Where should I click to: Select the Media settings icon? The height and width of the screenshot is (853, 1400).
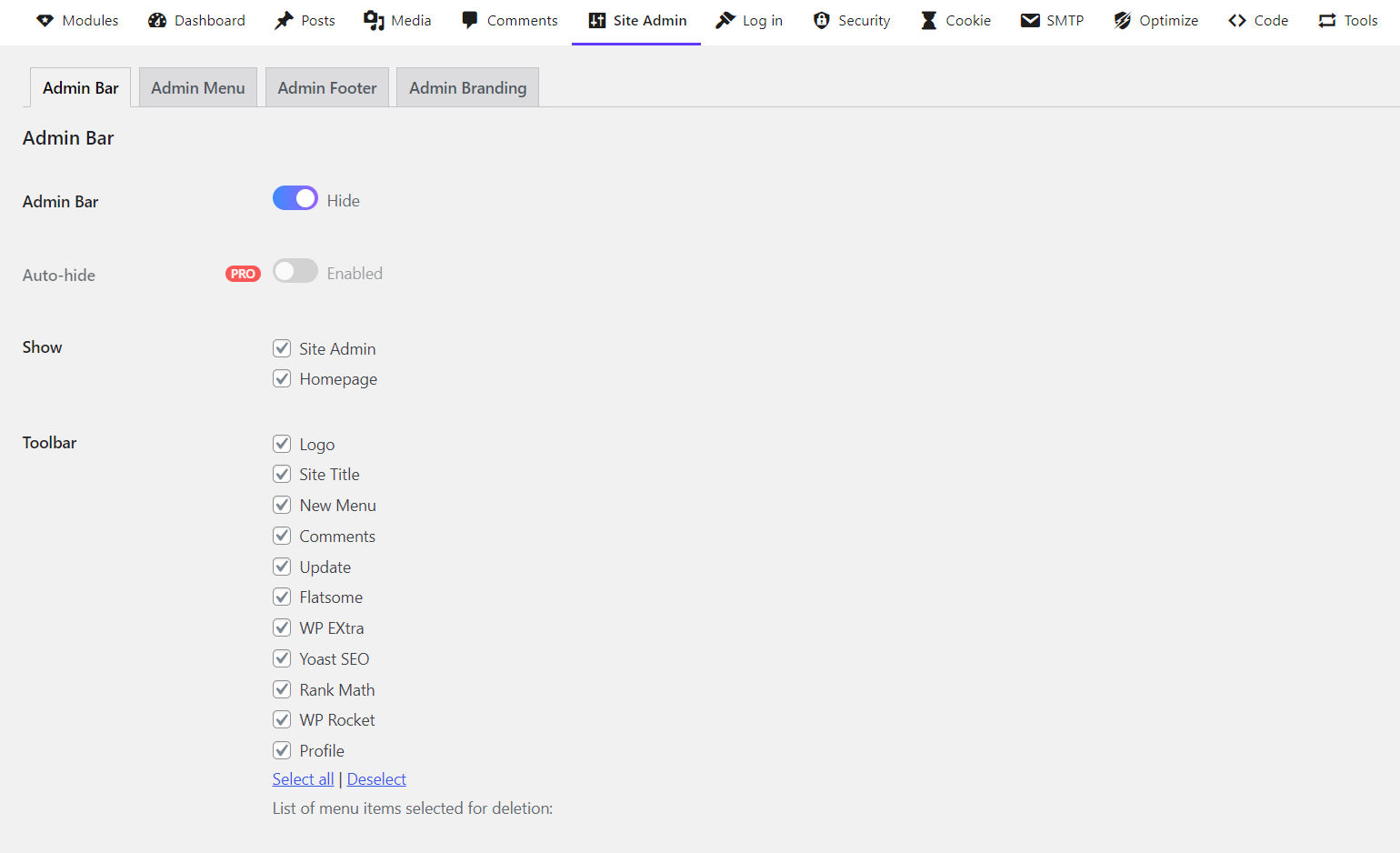397,20
